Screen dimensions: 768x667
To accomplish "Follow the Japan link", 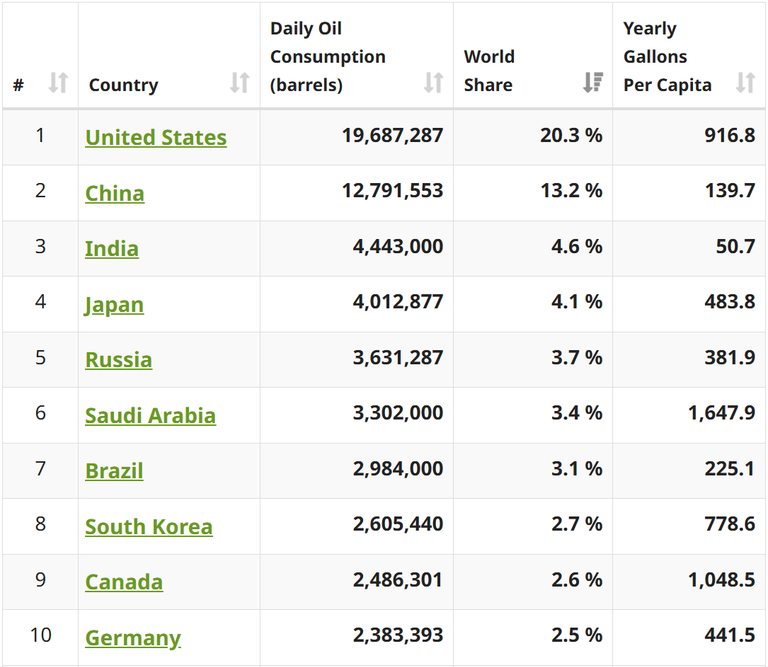I will click(114, 305).
